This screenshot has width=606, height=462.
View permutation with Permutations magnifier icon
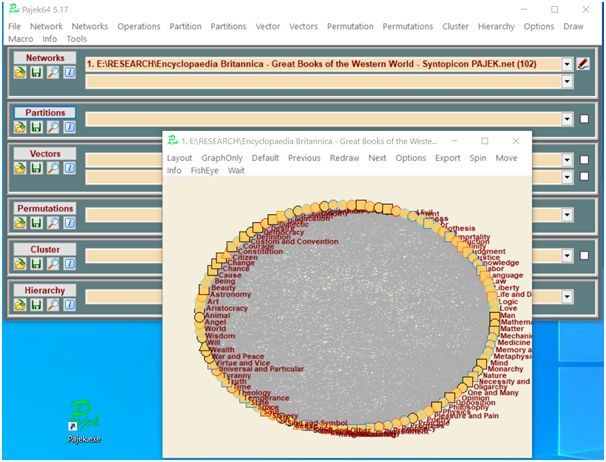53,223
